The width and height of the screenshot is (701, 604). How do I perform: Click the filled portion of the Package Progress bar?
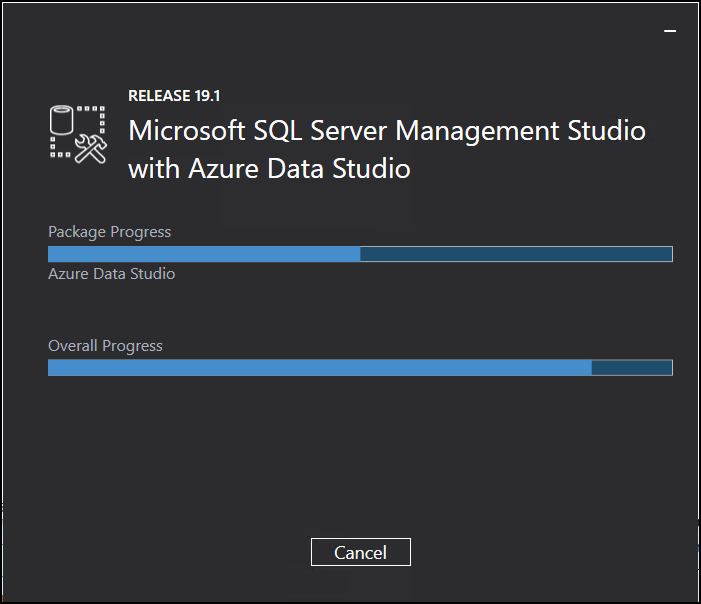[204, 254]
